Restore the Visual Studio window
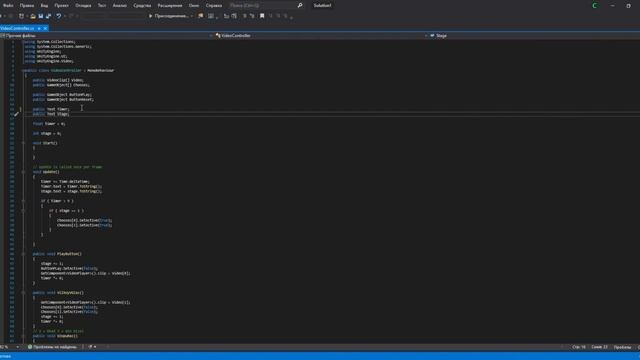 (629, 6)
